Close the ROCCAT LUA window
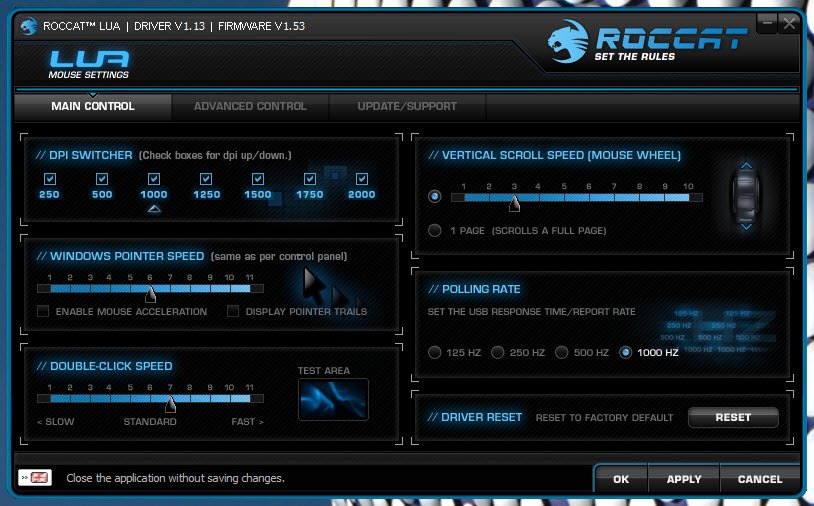 [x=790, y=23]
